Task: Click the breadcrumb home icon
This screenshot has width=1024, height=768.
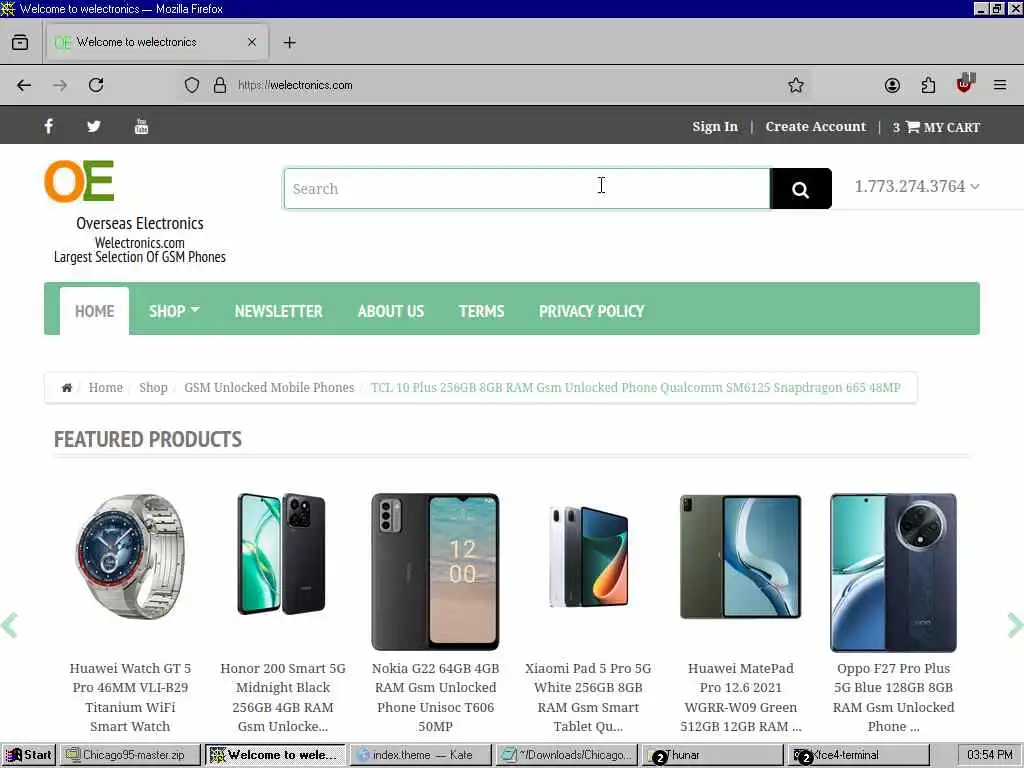Action: point(67,388)
